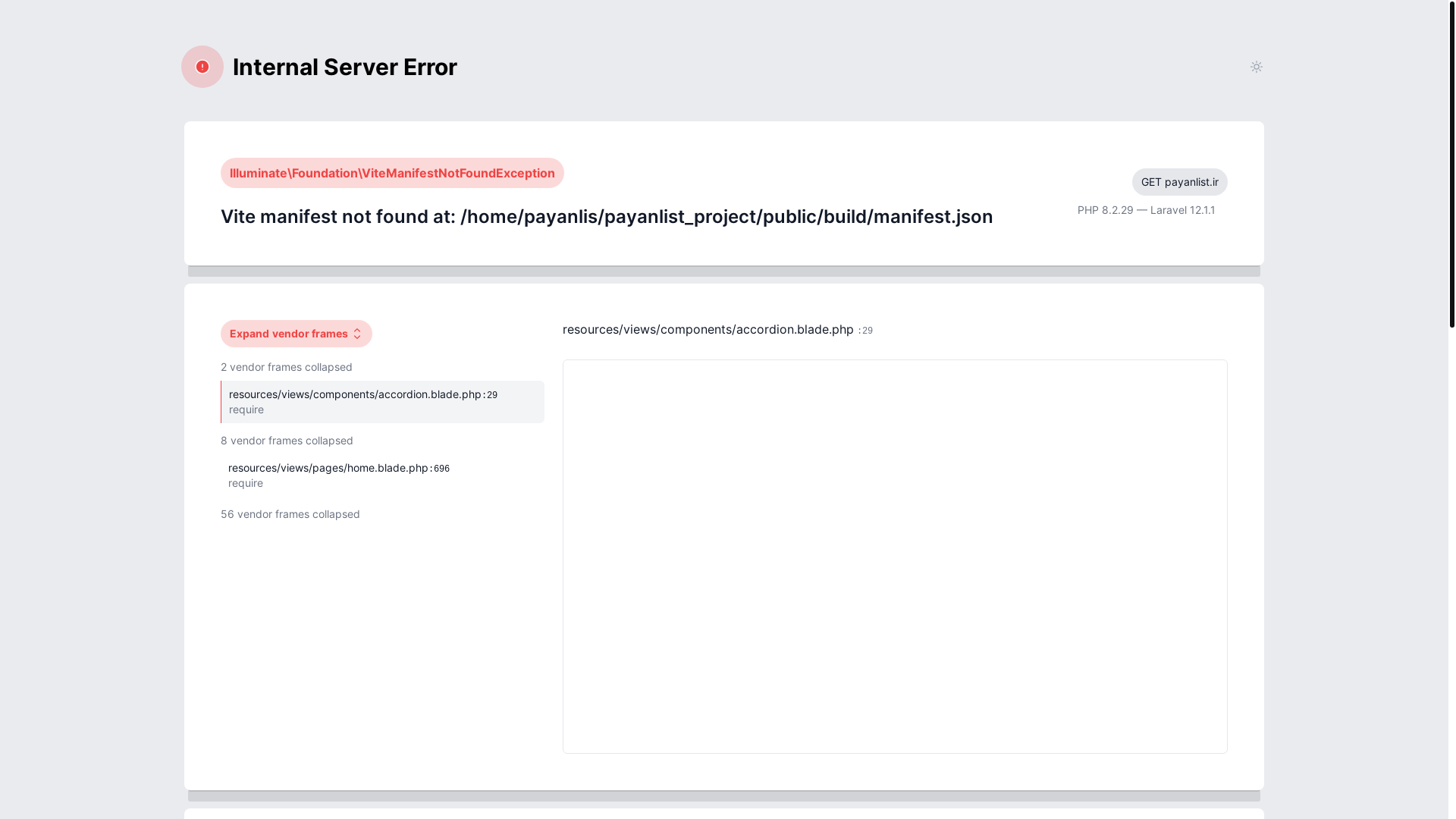
Task: Click the Internal Server Error heading
Action: pyautogui.click(x=345, y=67)
